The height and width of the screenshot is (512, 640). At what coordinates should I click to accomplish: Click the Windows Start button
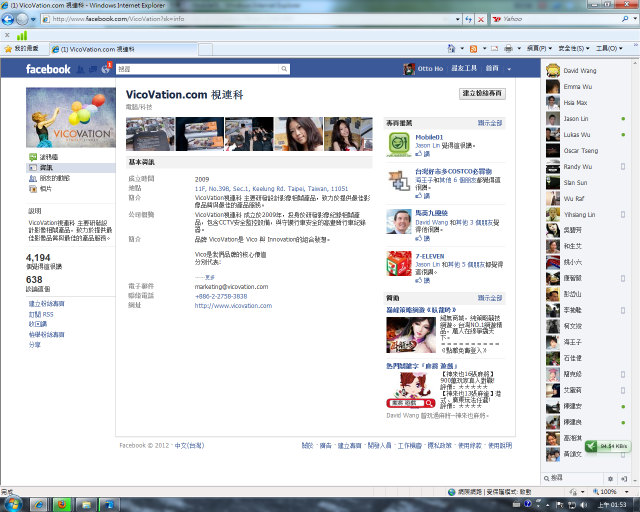point(12,505)
